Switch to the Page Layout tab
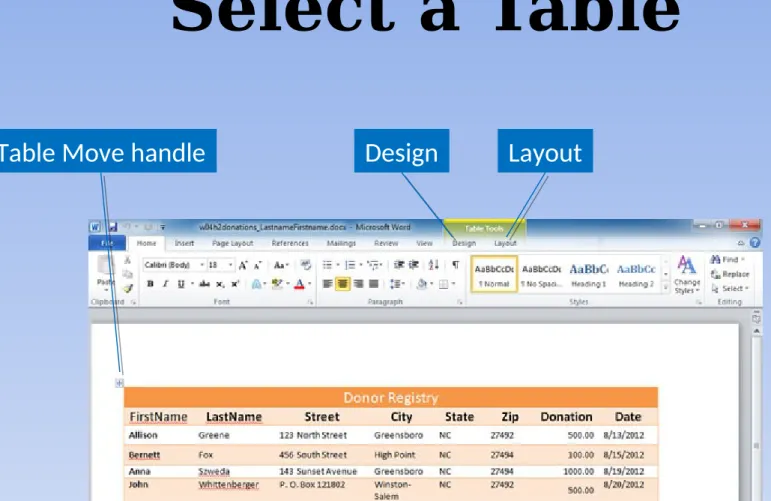The height and width of the screenshot is (501, 771). click(x=233, y=243)
